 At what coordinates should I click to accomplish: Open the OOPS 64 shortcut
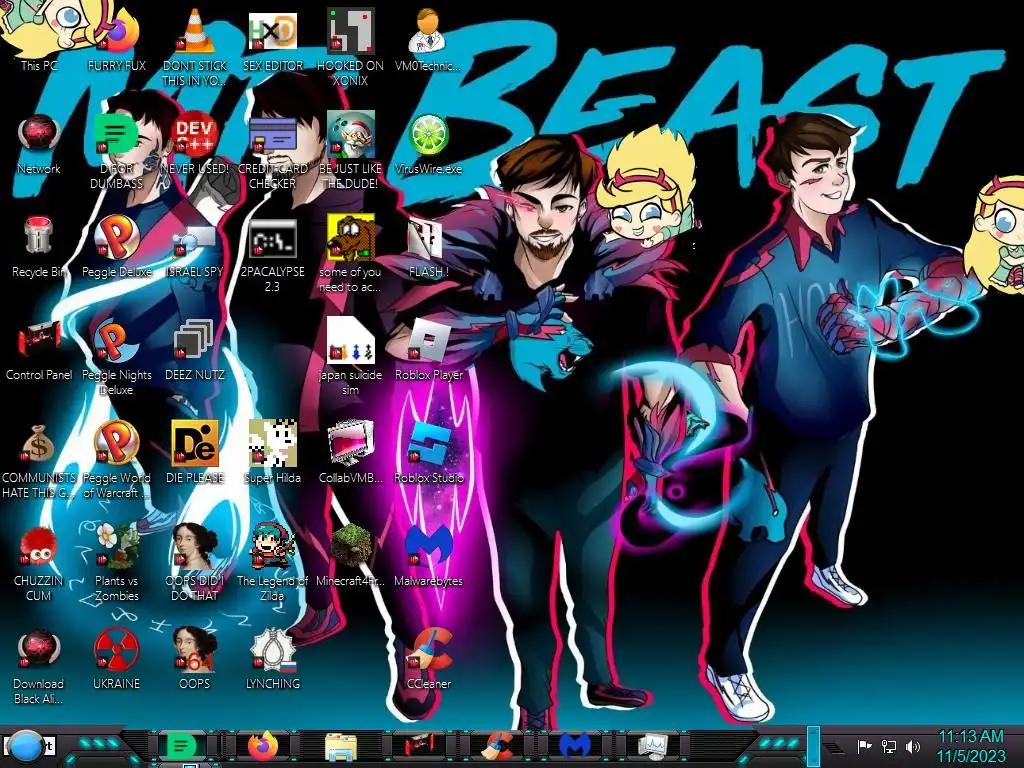[195, 660]
